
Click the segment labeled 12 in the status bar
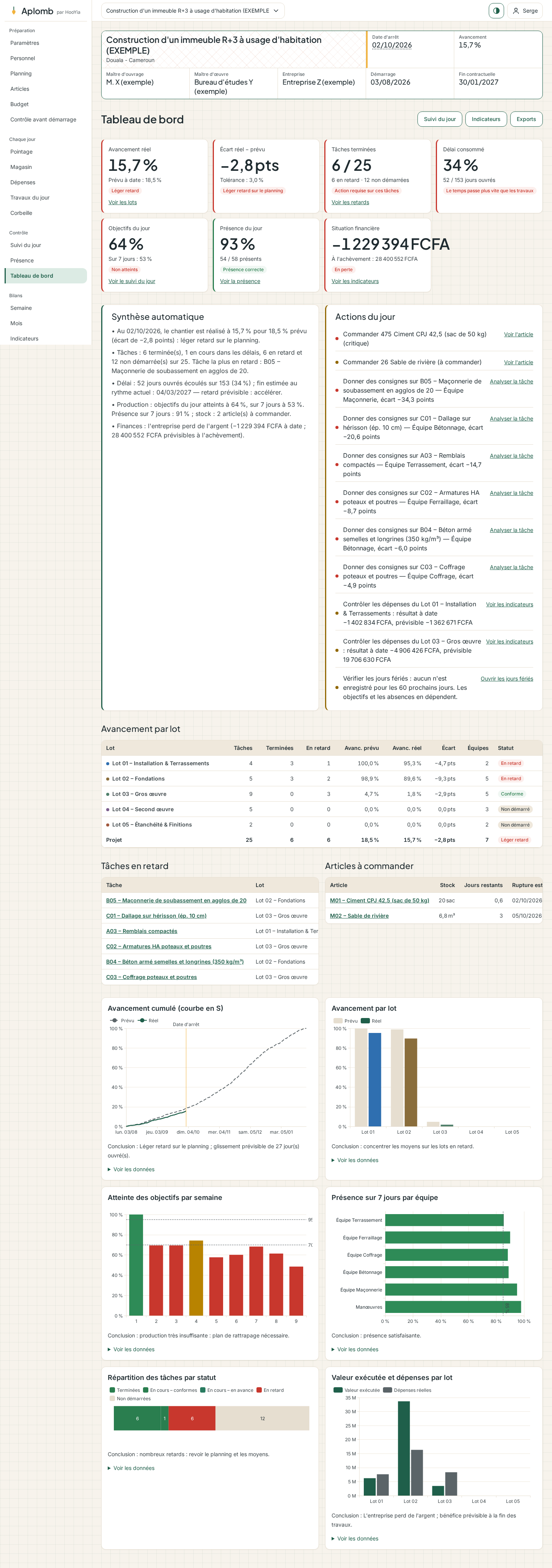pyautogui.click(x=263, y=1418)
